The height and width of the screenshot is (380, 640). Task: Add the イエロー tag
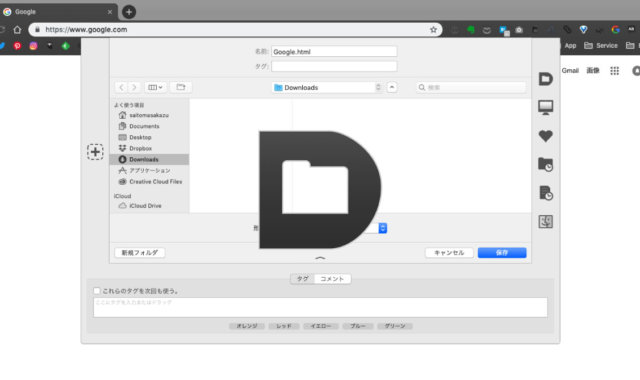pyautogui.click(x=321, y=326)
